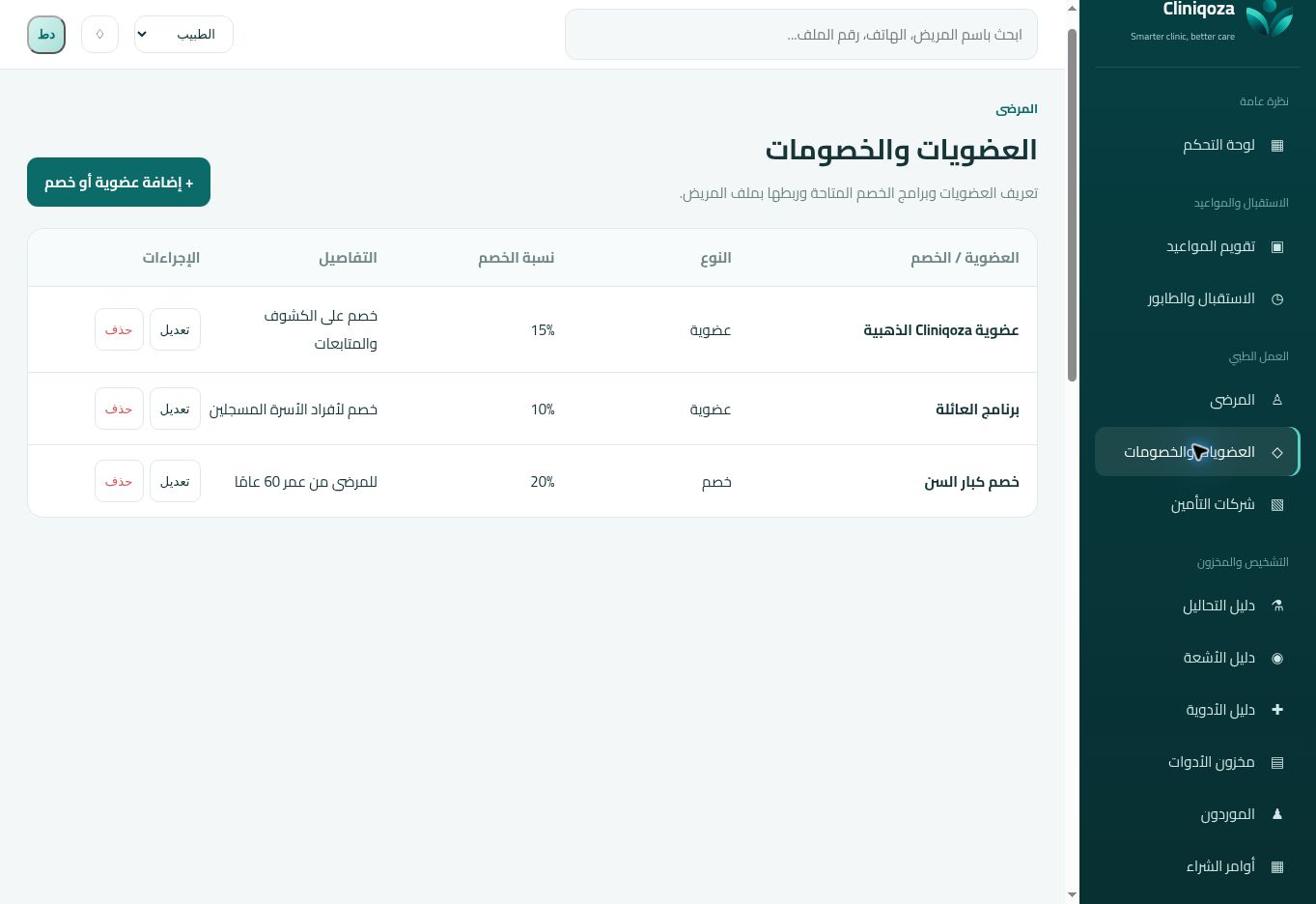Click the 20% discount value
1316x904 pixels.
(x=543, y=482)
